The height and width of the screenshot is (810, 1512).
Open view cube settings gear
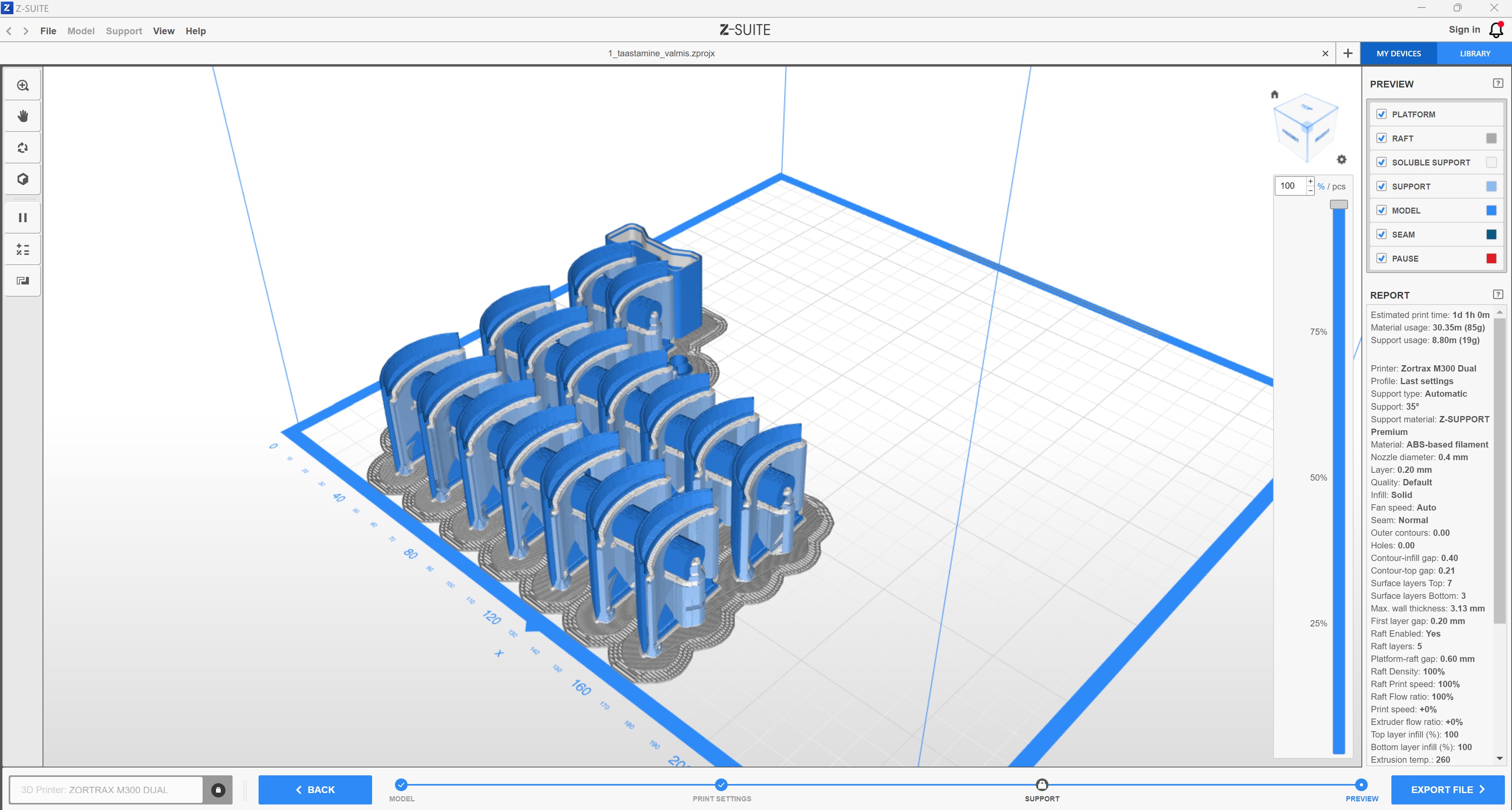[1341, 160]
